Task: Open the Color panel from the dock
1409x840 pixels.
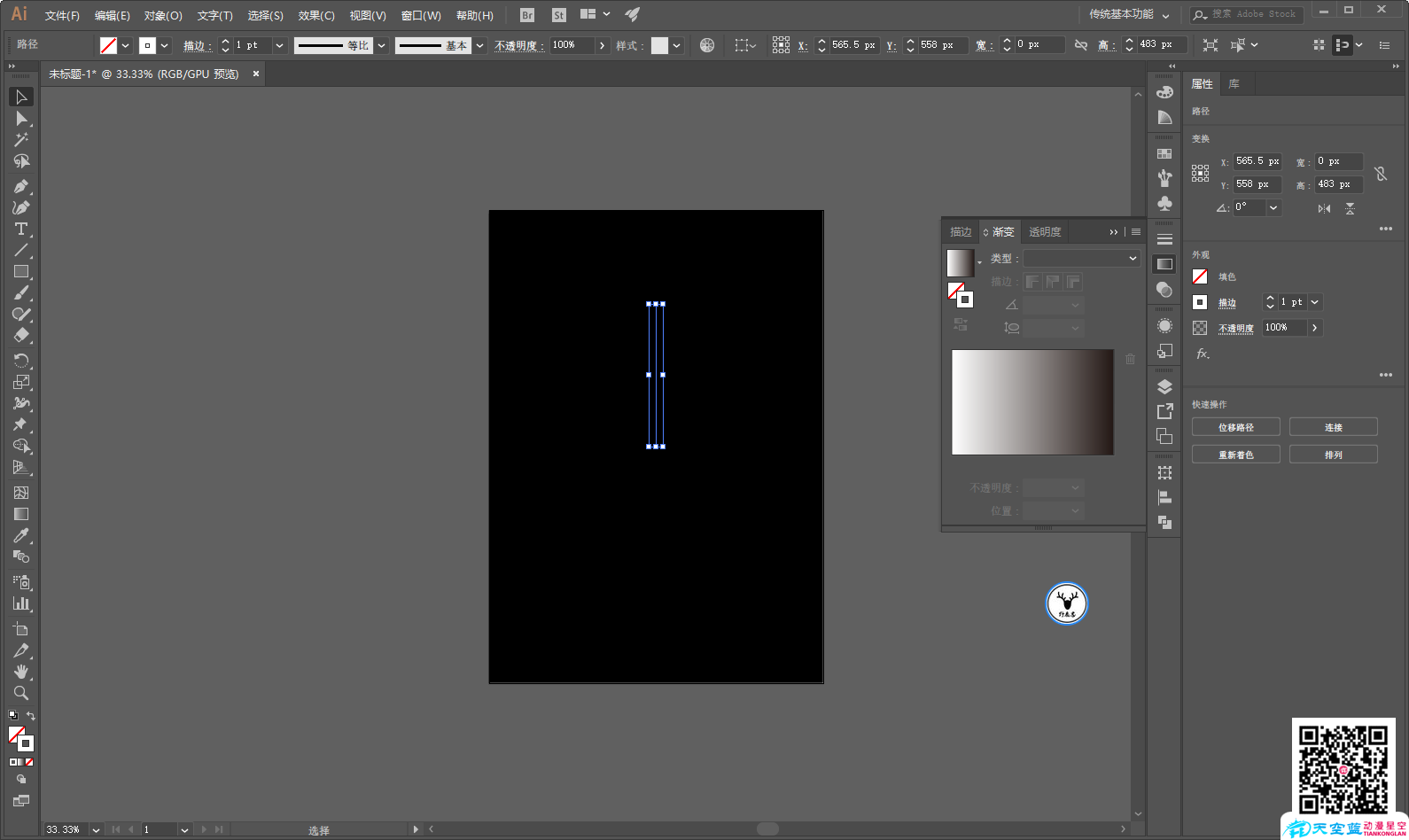Action: 1164,93
